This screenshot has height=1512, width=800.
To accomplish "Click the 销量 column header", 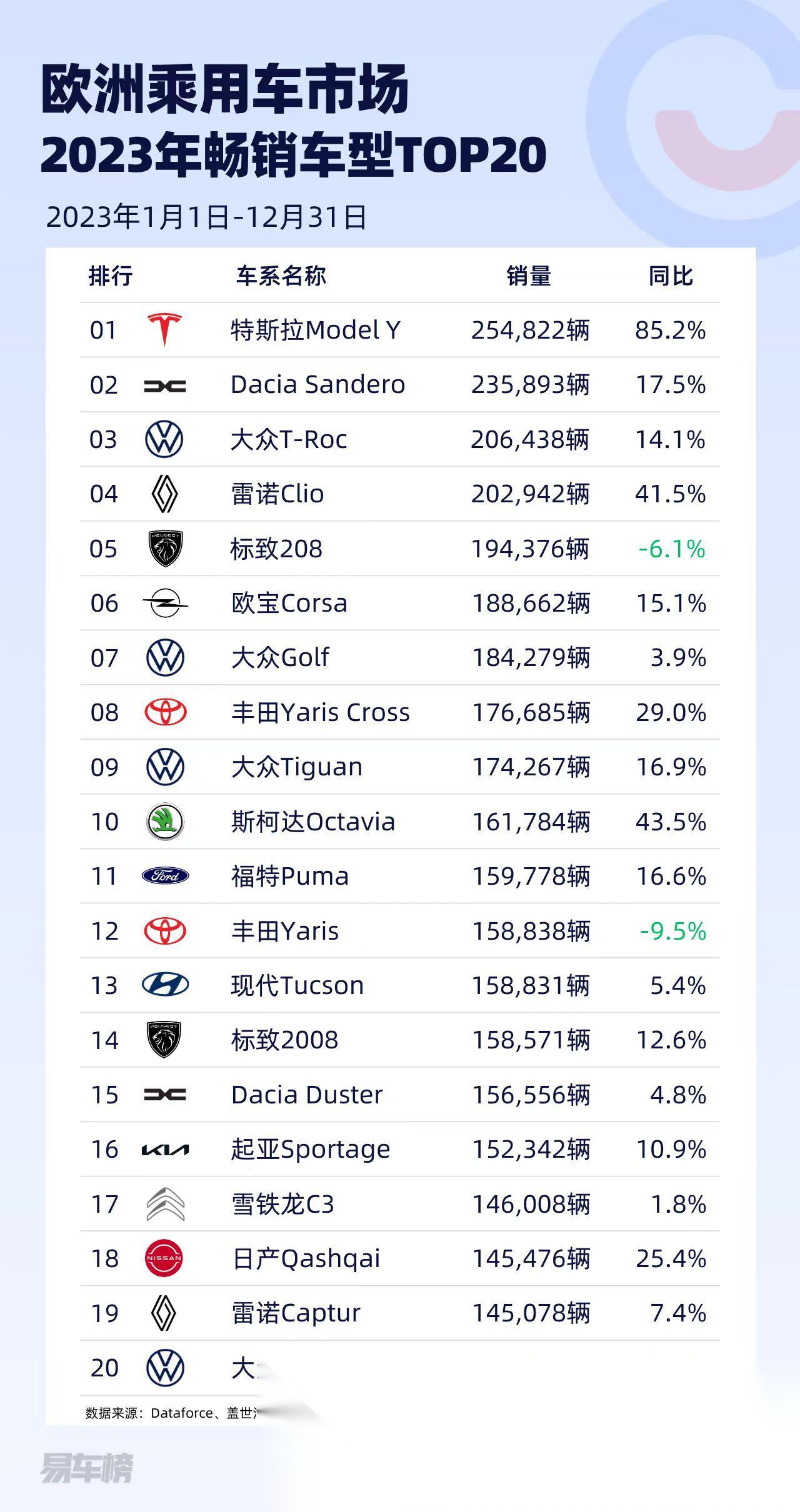I will click(x=529, y=276).
